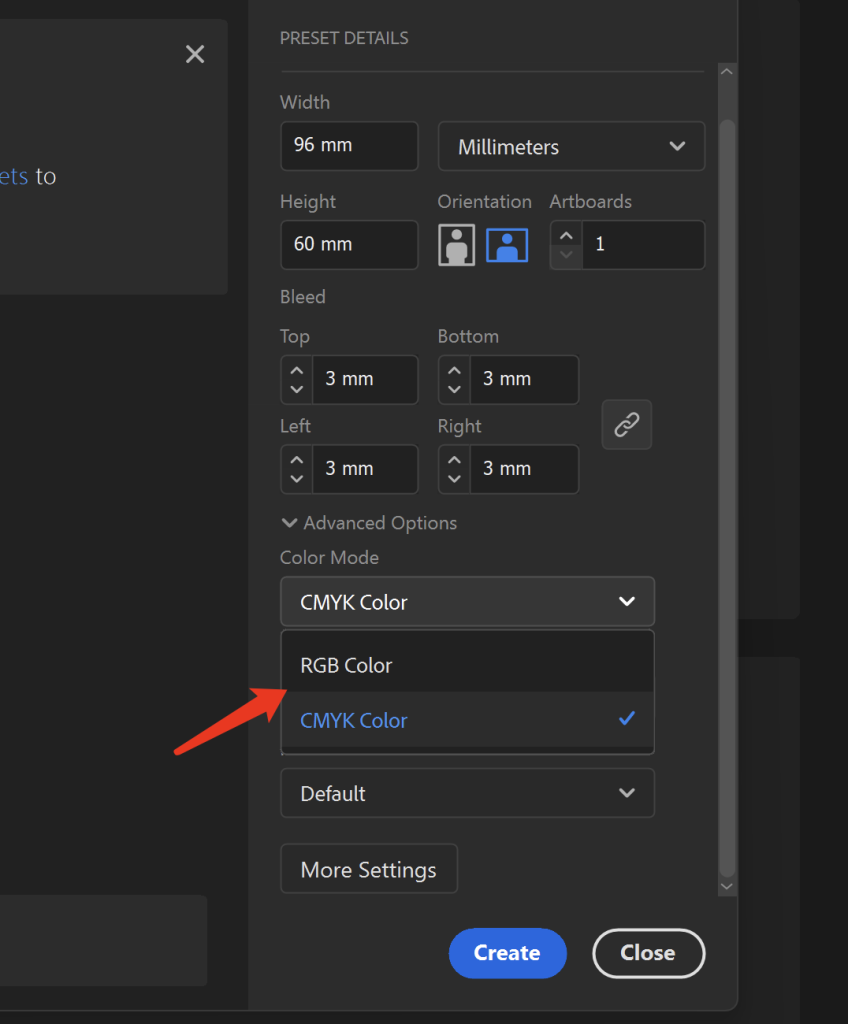Decrease the Right bleed value

[x=455, y=479]
